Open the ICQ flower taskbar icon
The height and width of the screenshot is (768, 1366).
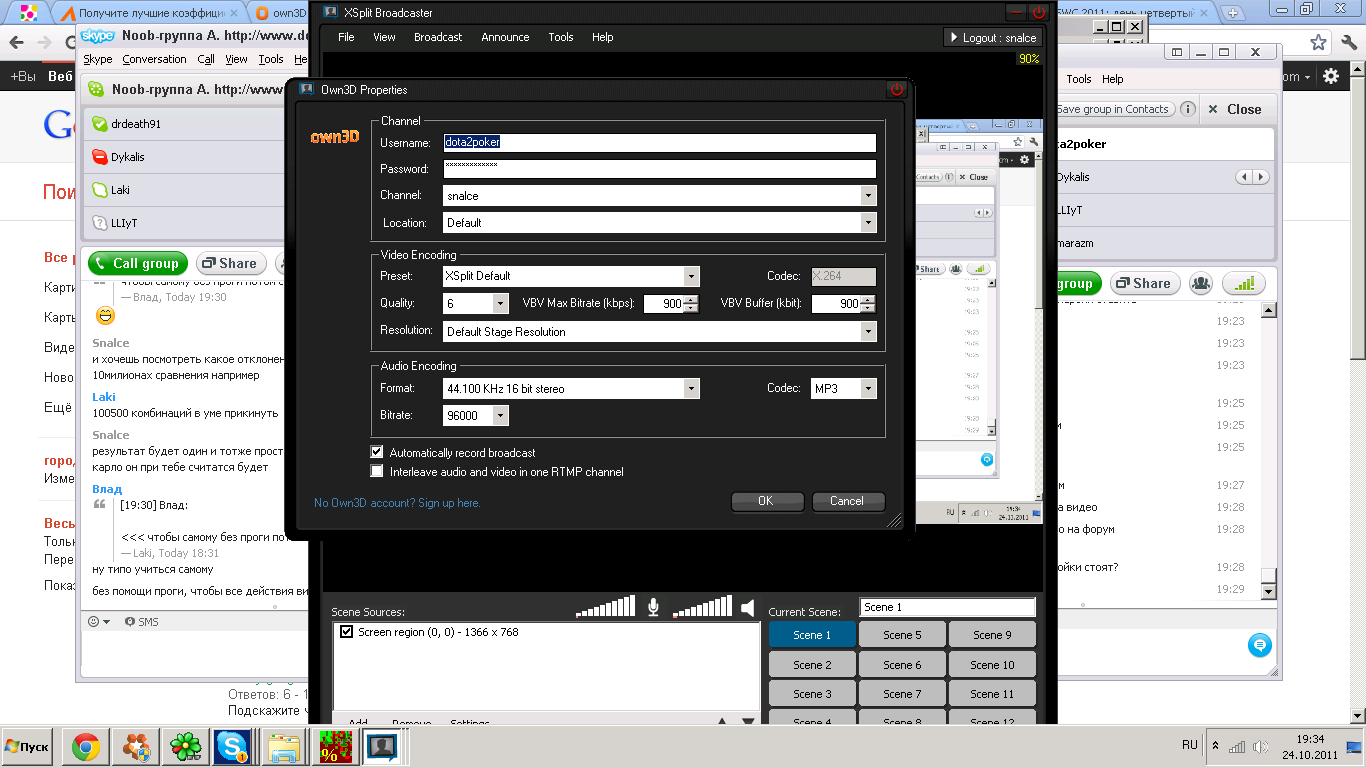point(186,747)
